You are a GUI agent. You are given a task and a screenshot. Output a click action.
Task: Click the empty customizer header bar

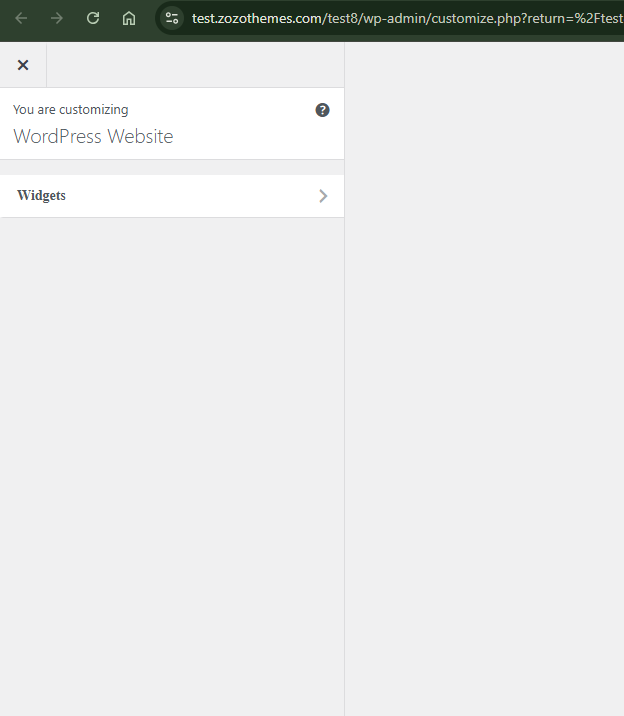tap(195, 65)
